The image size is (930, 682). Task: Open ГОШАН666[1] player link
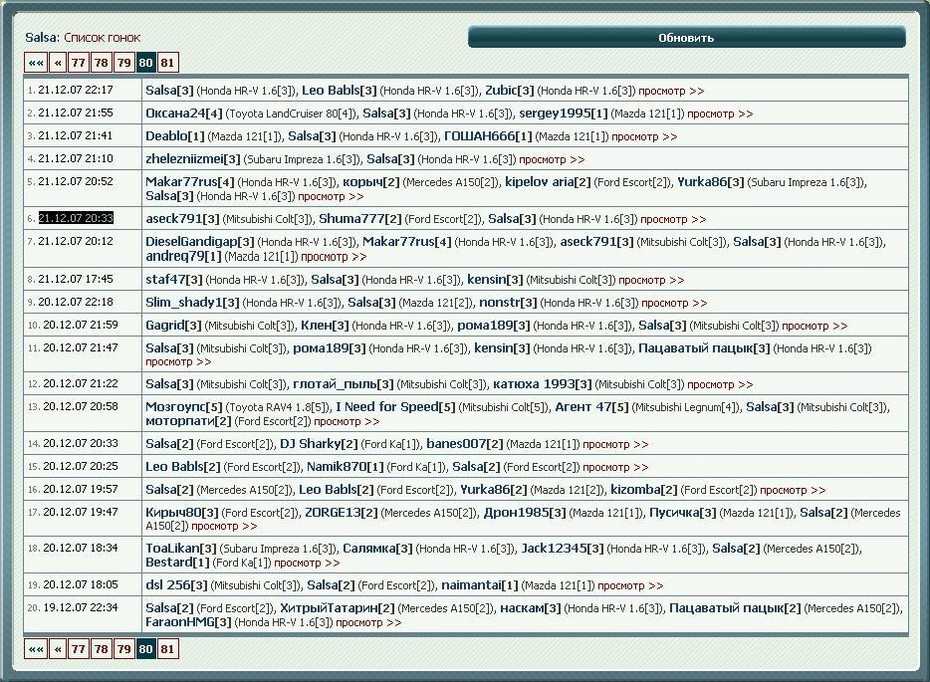coord(488,136)
